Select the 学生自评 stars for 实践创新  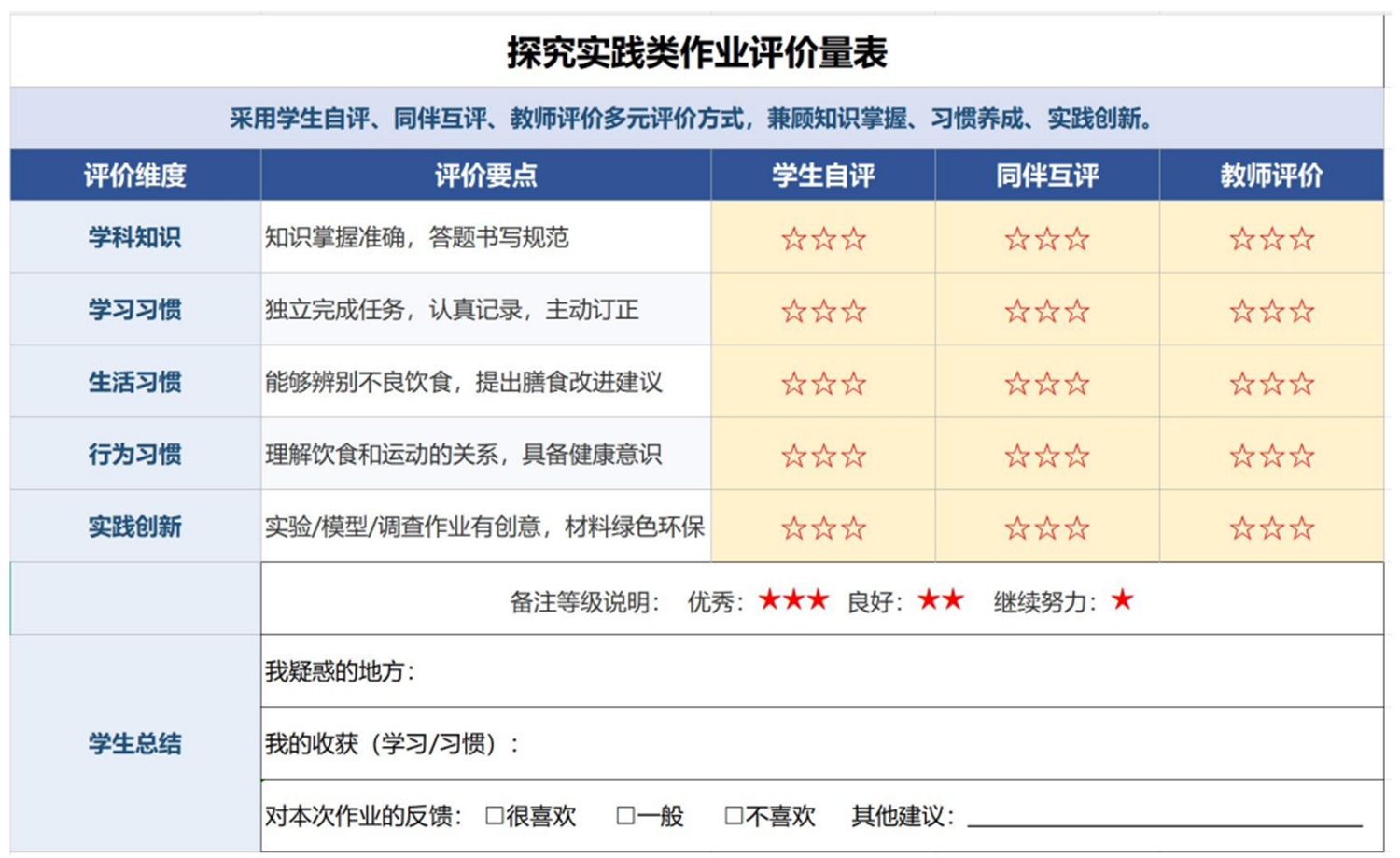(823, 528)
